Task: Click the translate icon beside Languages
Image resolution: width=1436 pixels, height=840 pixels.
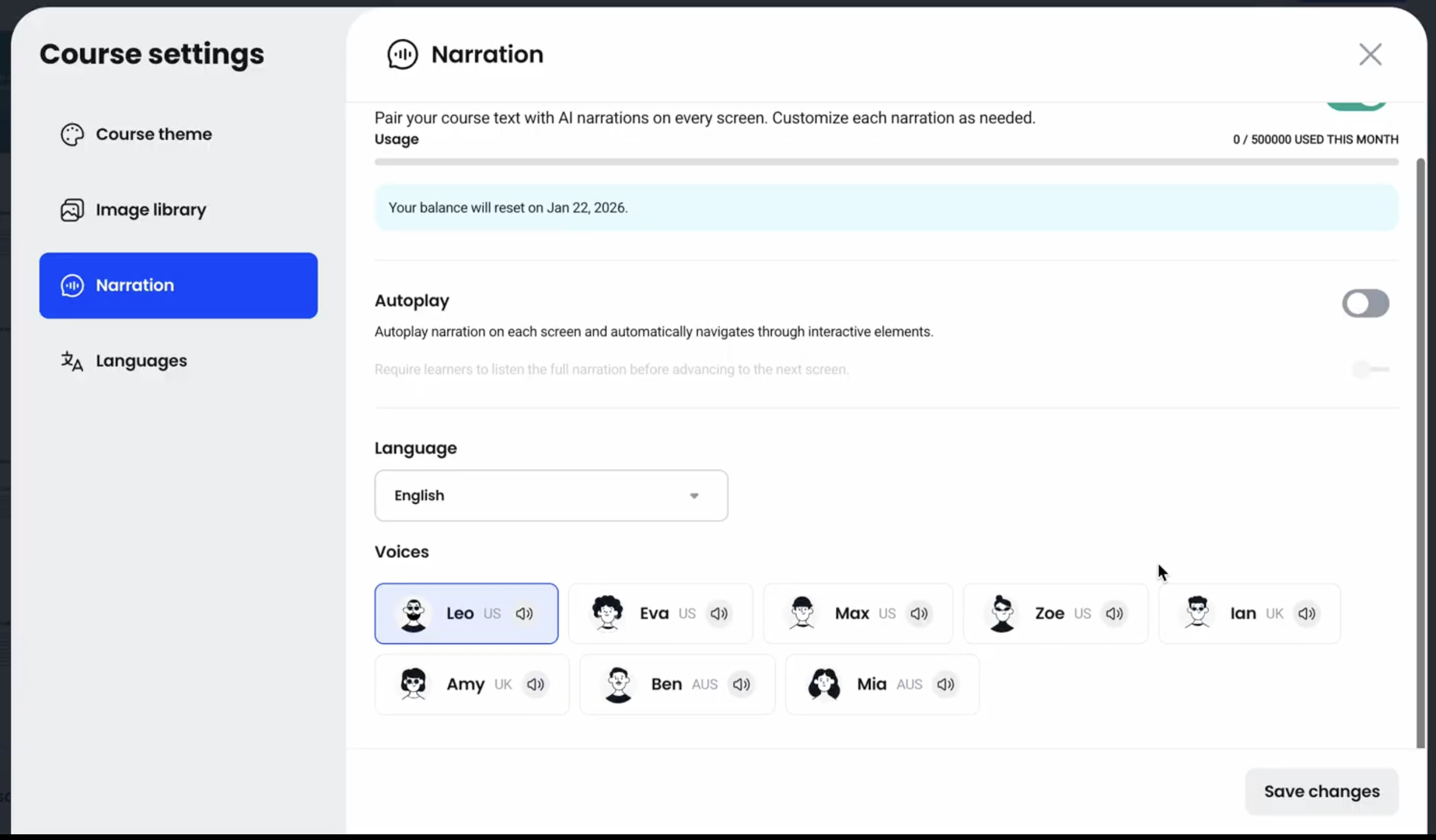Action: point(72,361)
